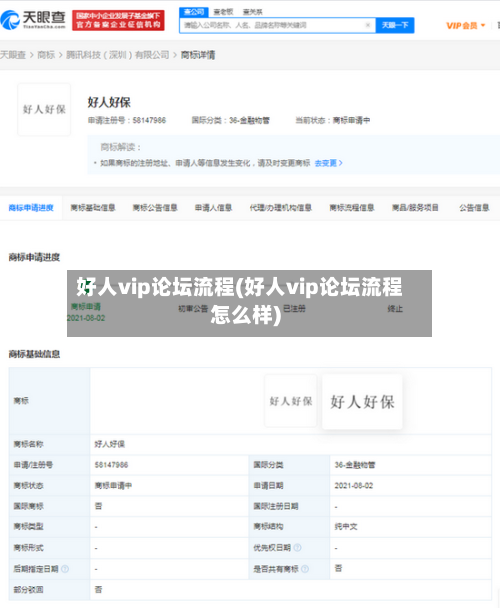This screenshot has height=608, width=500.
Task: Click 商标详情 in the breadcrumb
Action: [x=198, y=55]
